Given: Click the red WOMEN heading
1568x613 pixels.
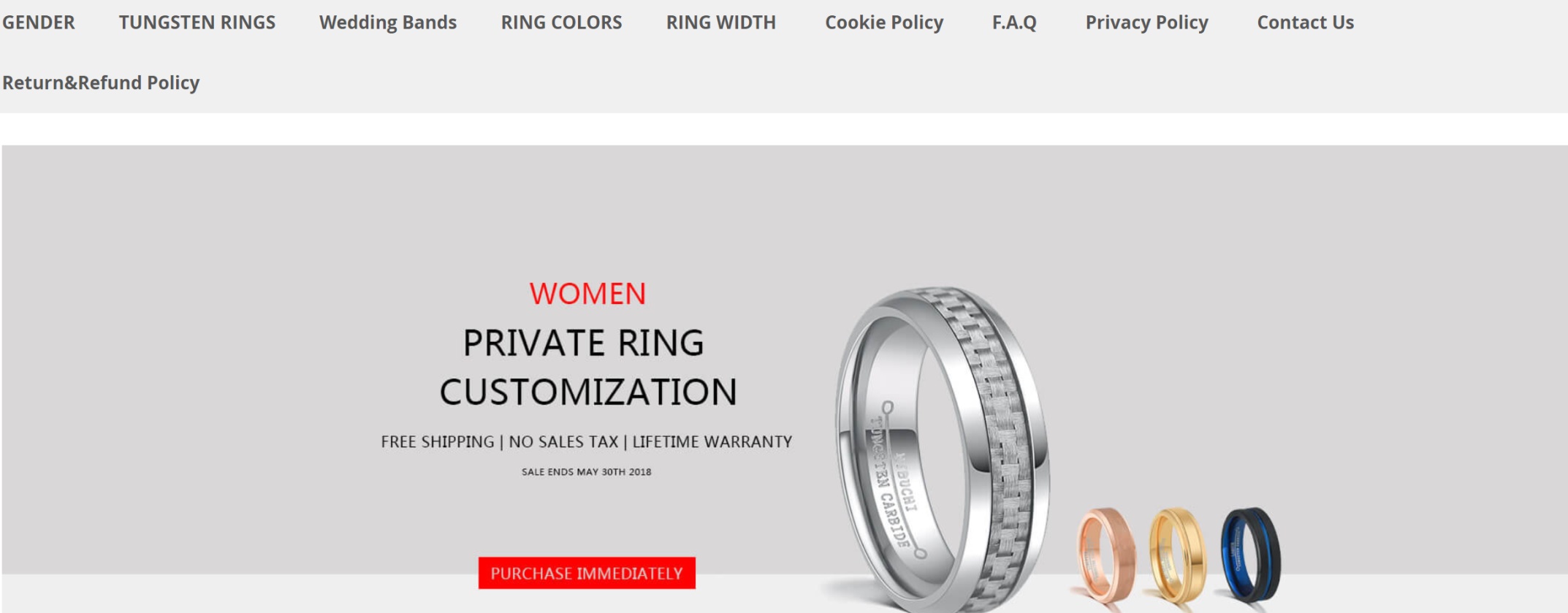Looking at the screenshot, I should [x=587, y=294].
